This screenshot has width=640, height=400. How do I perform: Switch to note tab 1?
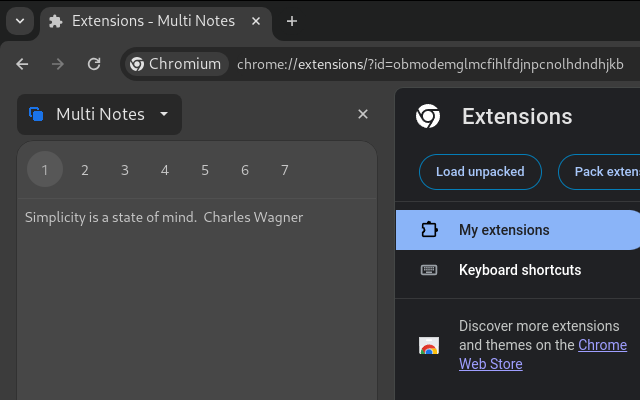point(45,169)
